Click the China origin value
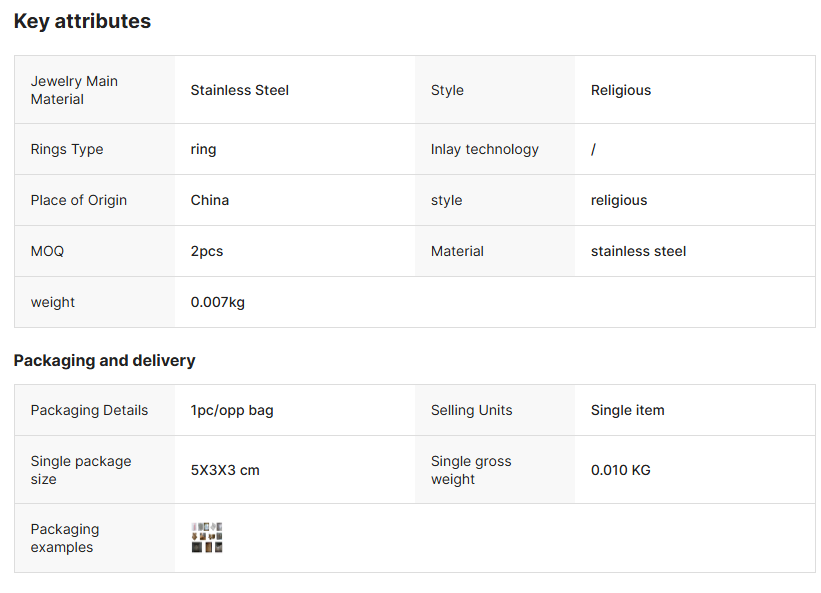Screen dimensions: 821x593 point(210,200)
